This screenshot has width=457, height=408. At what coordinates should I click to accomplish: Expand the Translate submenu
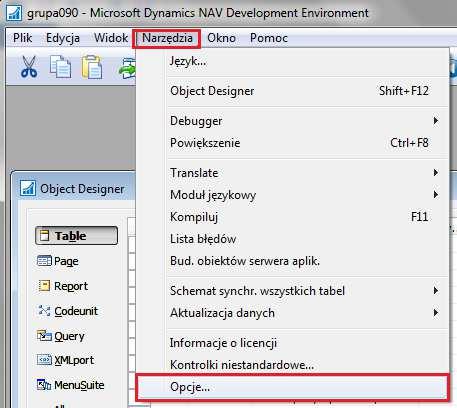coord(292,173)
